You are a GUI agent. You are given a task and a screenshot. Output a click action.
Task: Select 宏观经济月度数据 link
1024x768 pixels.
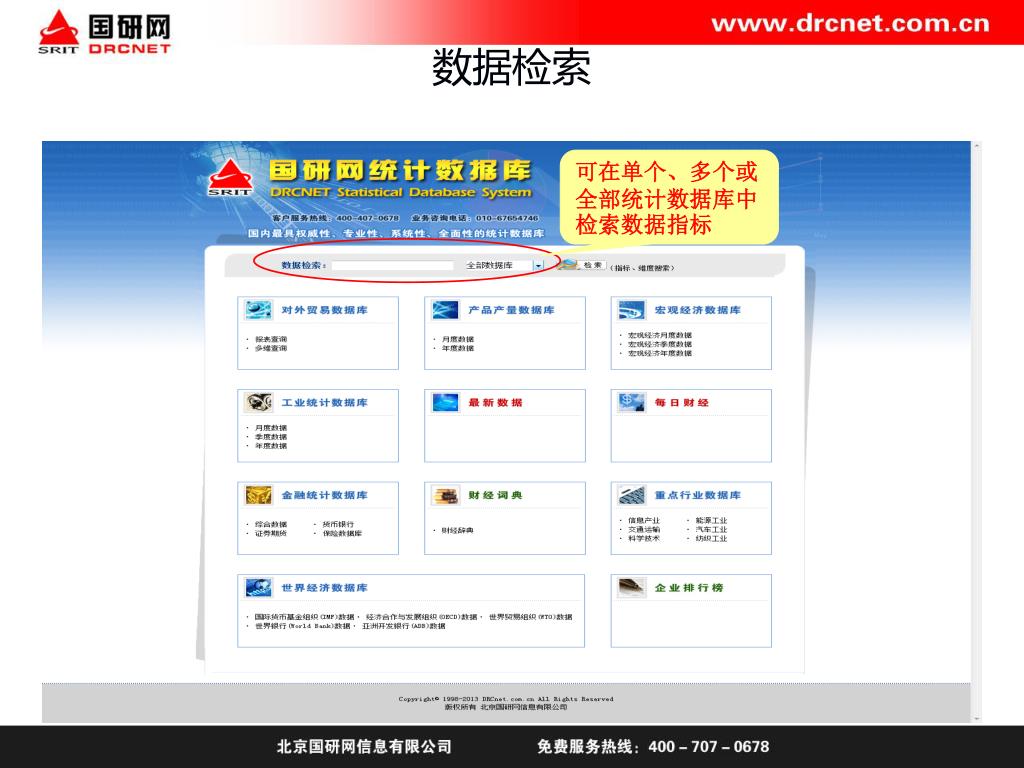(660, 335)
